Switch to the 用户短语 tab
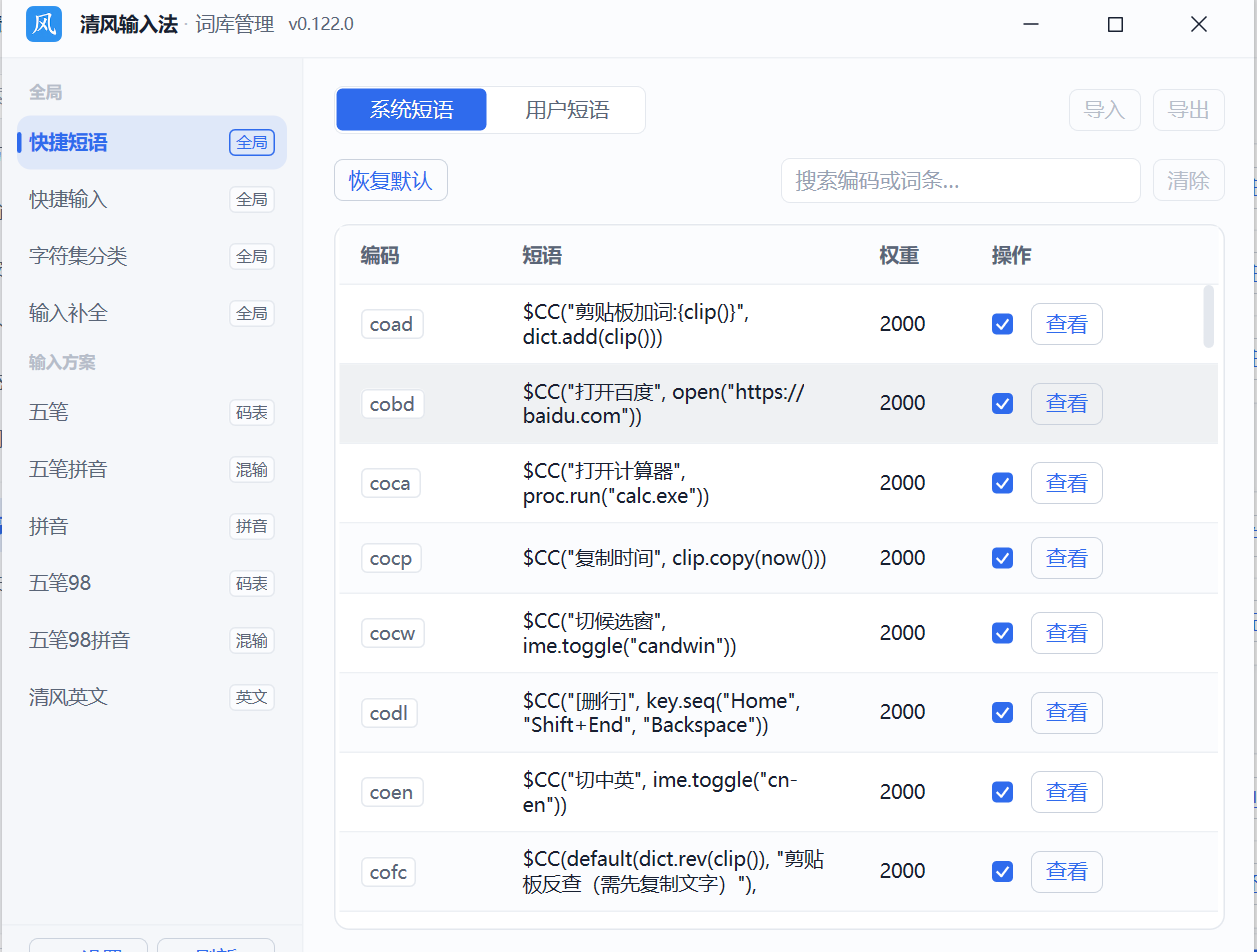 click(567, 110)
